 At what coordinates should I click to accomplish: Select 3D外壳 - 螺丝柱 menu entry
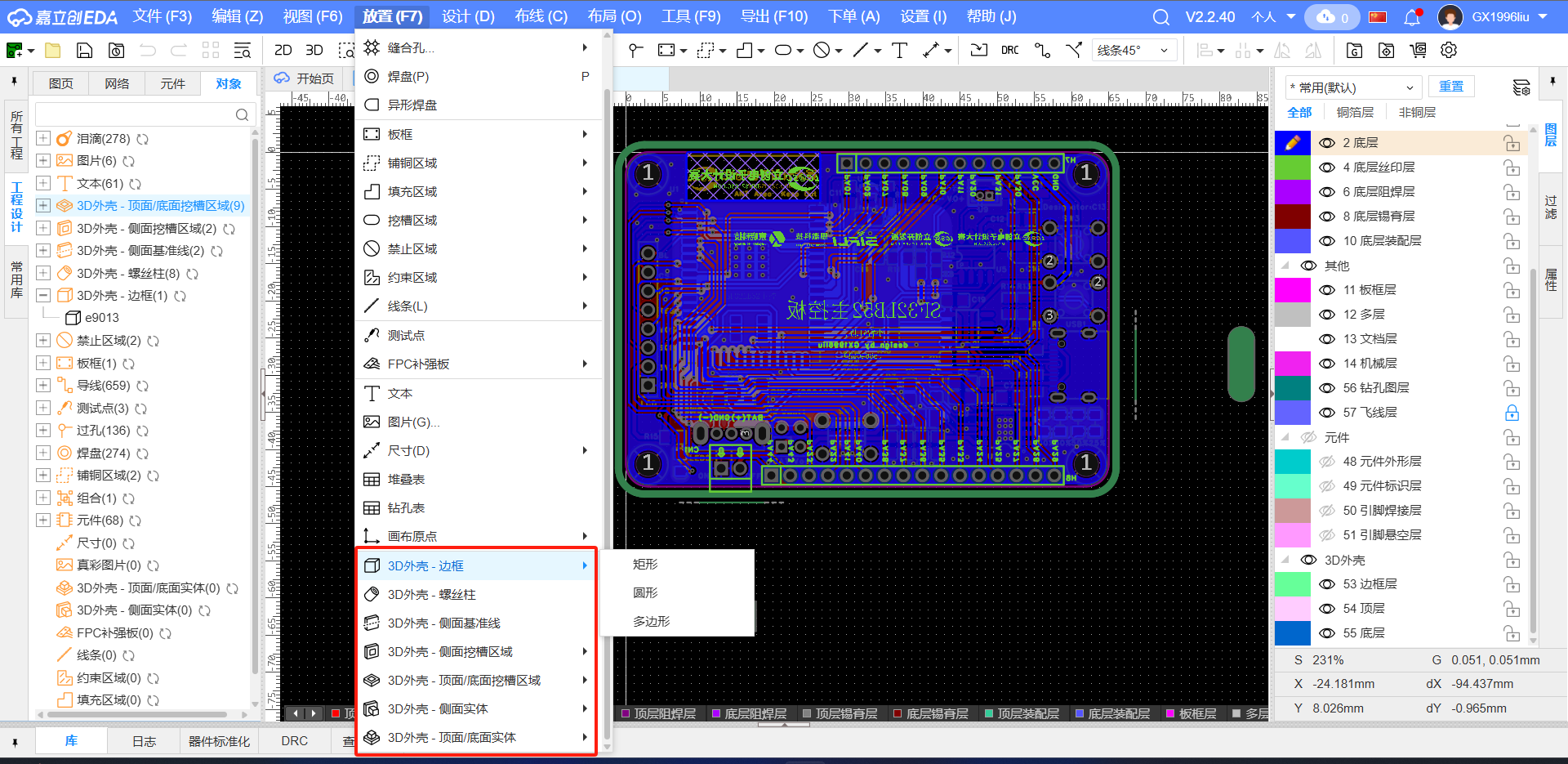[431, 595]
